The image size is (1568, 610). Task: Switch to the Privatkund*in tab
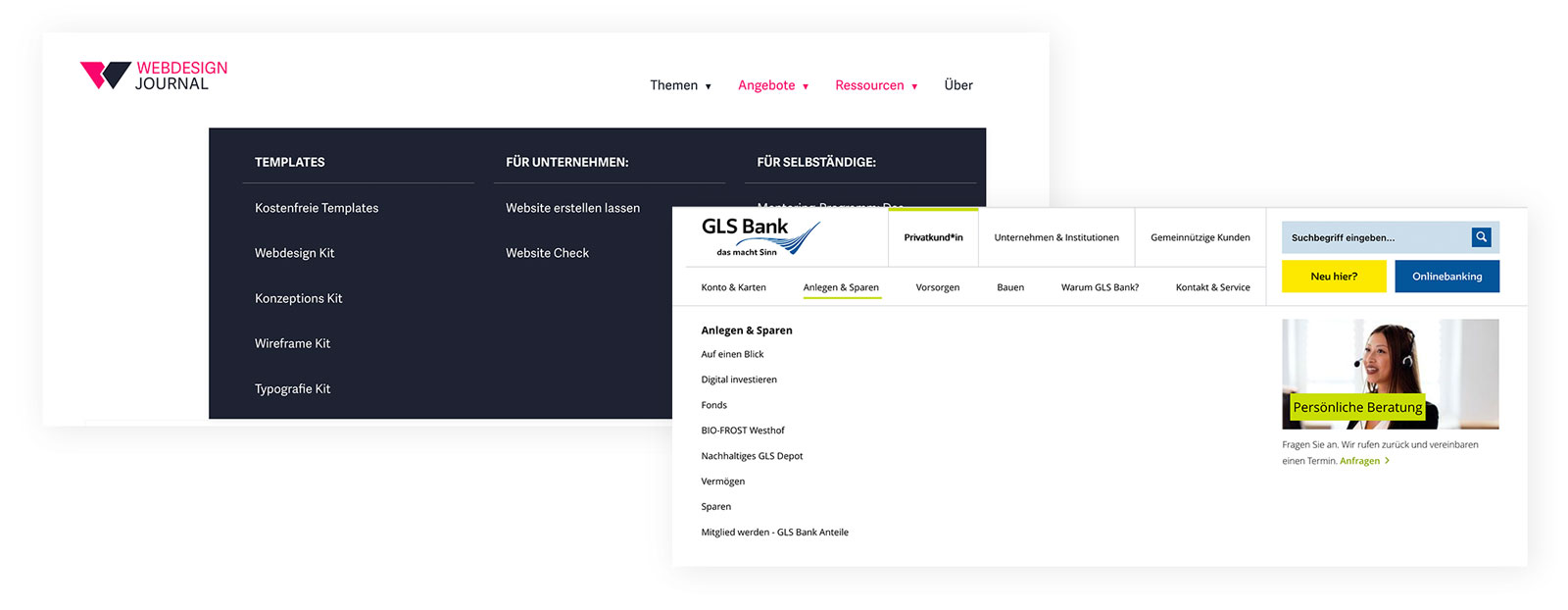point(933,237)
